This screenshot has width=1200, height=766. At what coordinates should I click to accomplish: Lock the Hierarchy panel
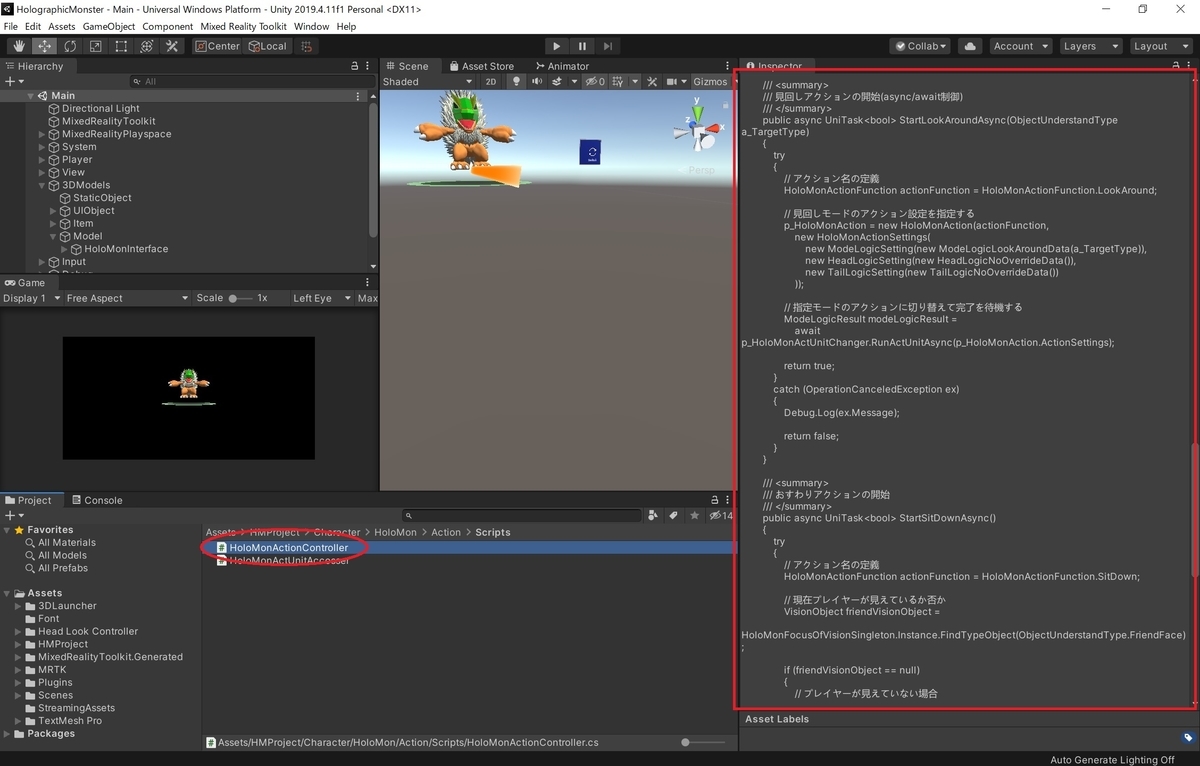point(354,66)
